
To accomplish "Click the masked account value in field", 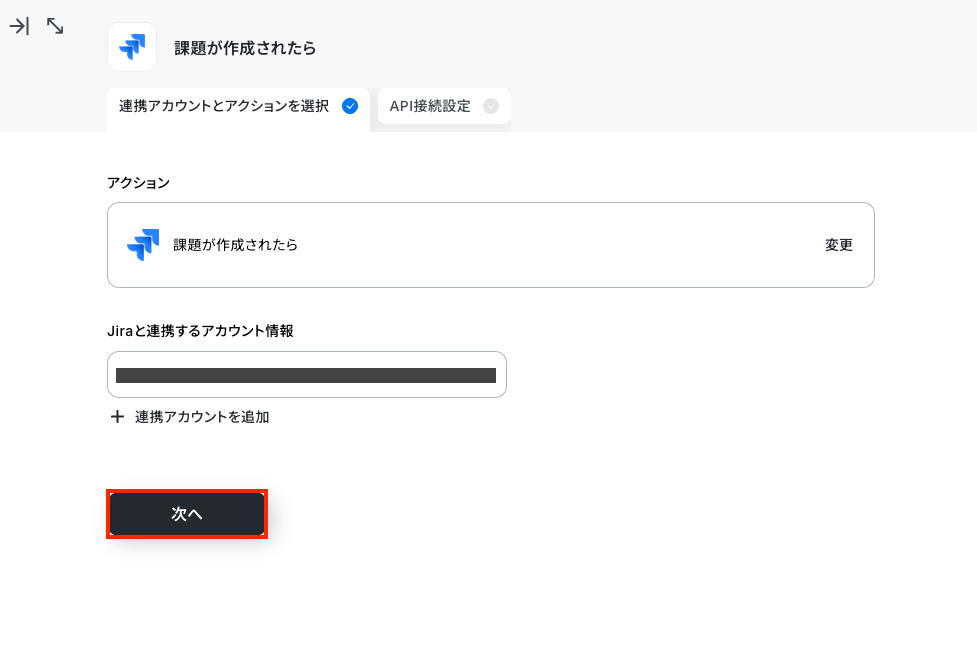I will 306,375.
